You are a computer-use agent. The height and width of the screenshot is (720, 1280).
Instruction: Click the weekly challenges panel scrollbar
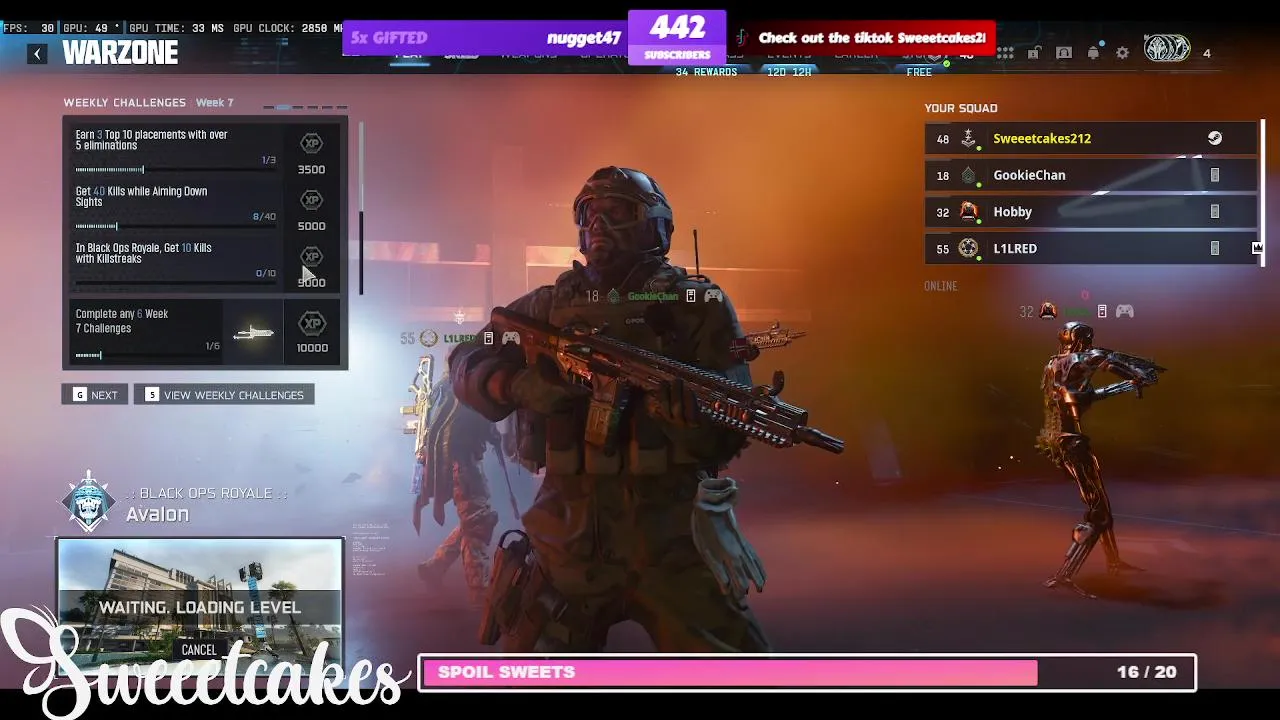pos(361,208)
